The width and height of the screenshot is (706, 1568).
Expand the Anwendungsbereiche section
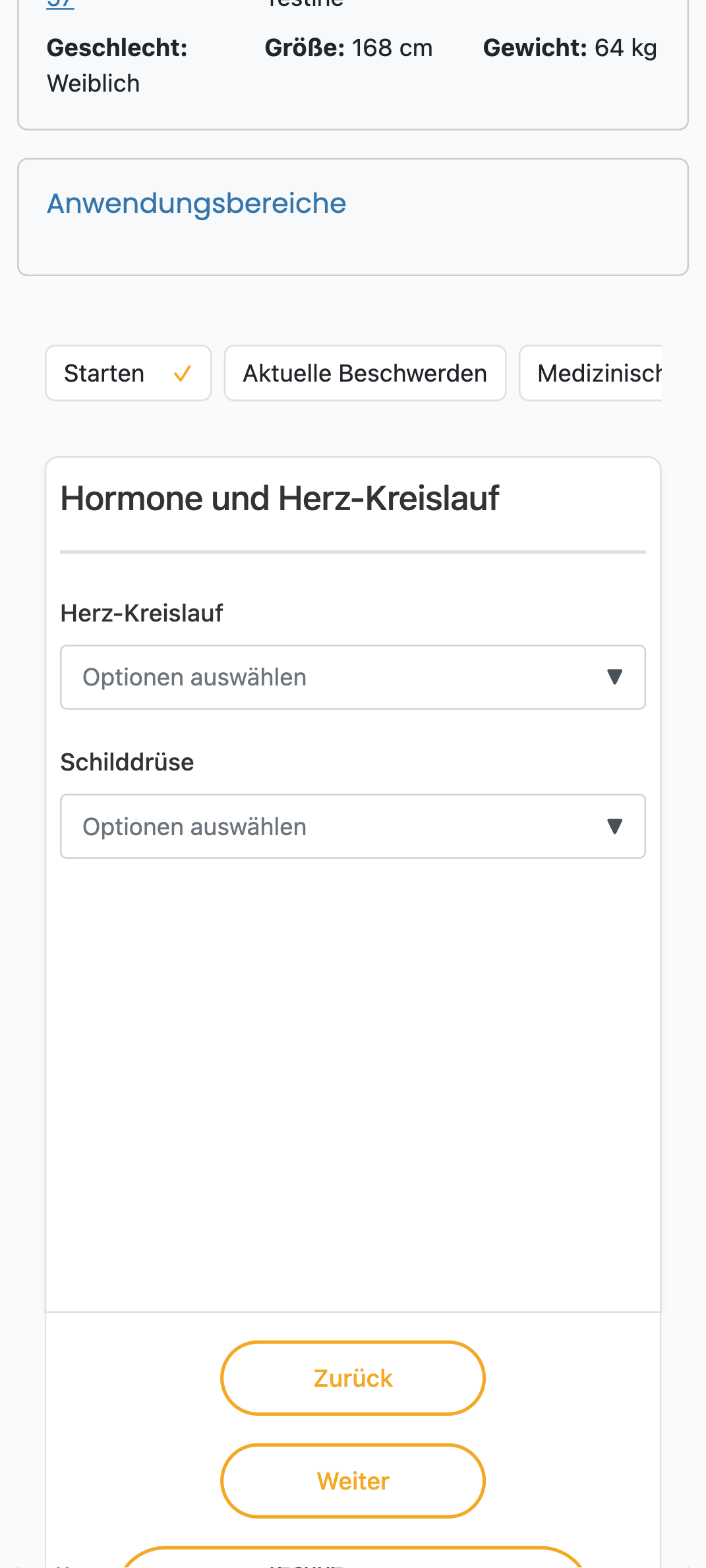point(196,203)
